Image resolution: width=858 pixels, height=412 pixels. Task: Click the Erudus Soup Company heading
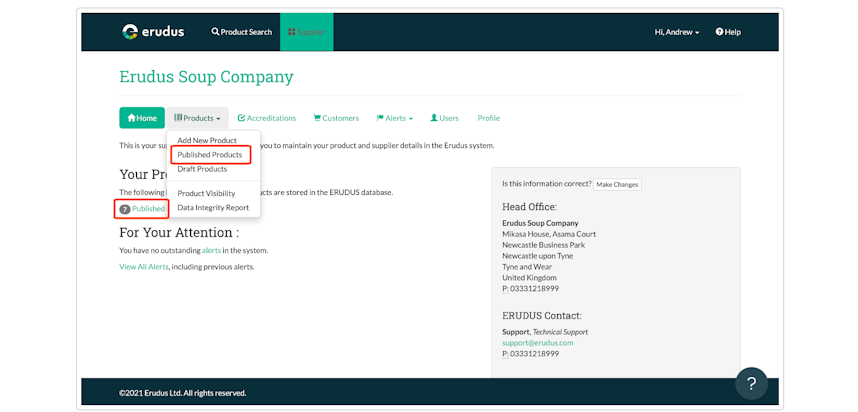coord(206,77)
